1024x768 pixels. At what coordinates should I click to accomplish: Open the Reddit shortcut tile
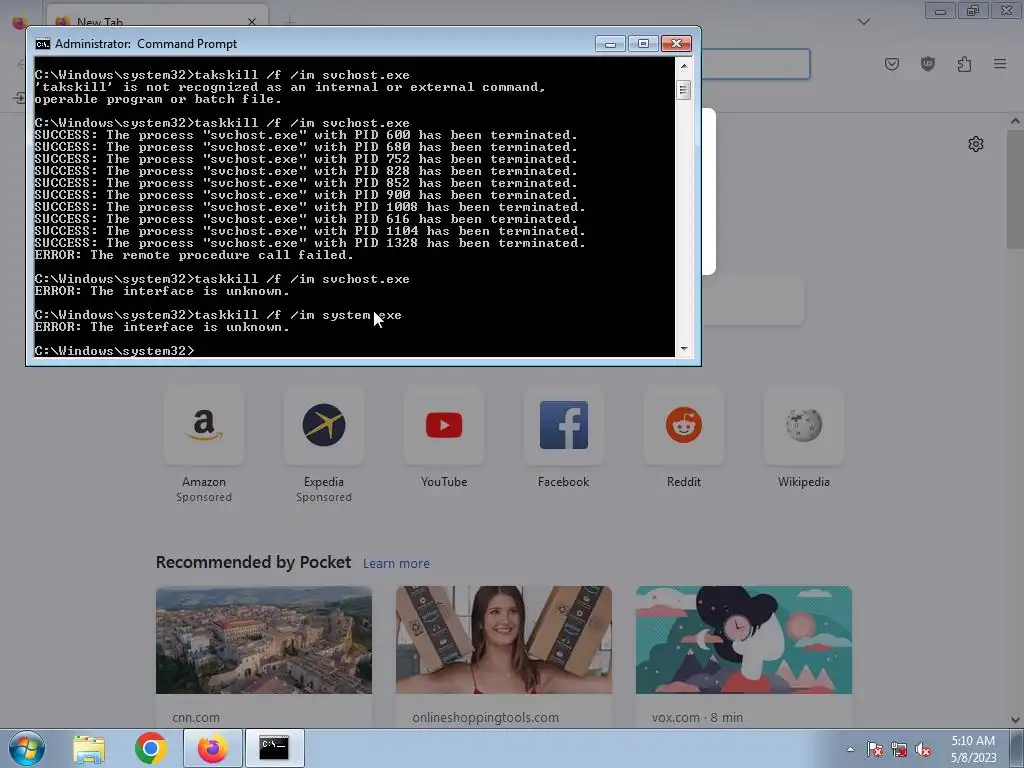coord(684,426)
